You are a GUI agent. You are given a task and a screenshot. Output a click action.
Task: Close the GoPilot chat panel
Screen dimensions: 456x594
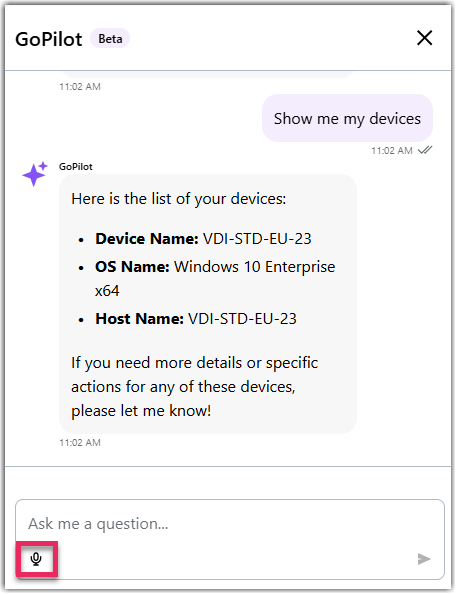pyautogui.click(x=425, y=38)
